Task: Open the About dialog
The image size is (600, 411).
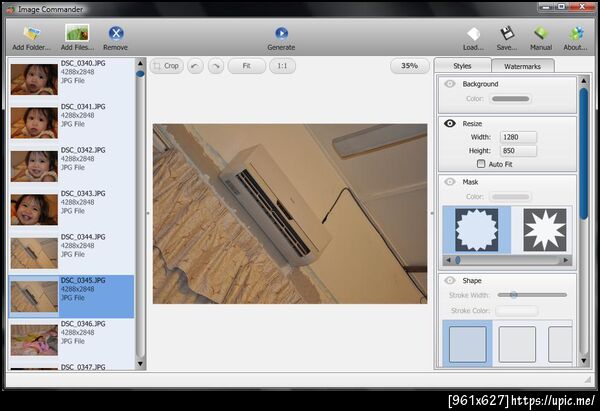Action: [575, 38]
